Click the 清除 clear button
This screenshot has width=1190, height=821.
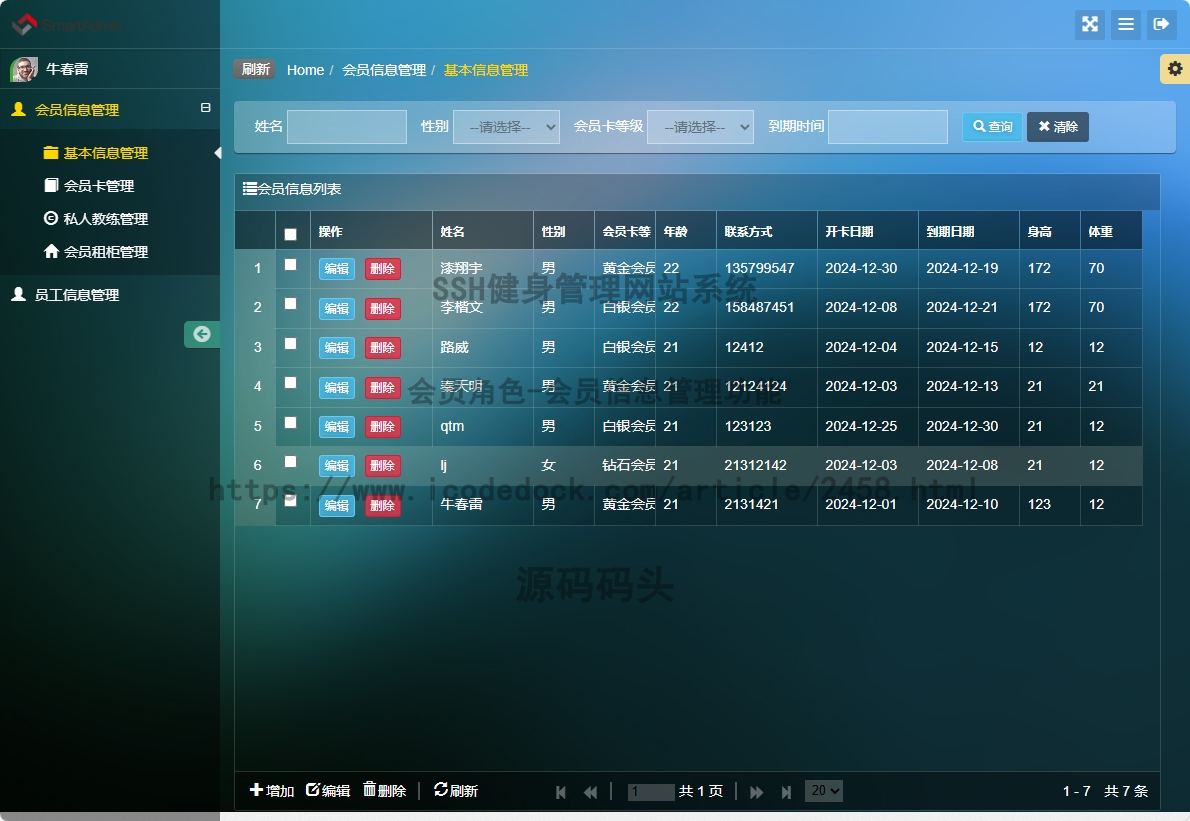1058,127
